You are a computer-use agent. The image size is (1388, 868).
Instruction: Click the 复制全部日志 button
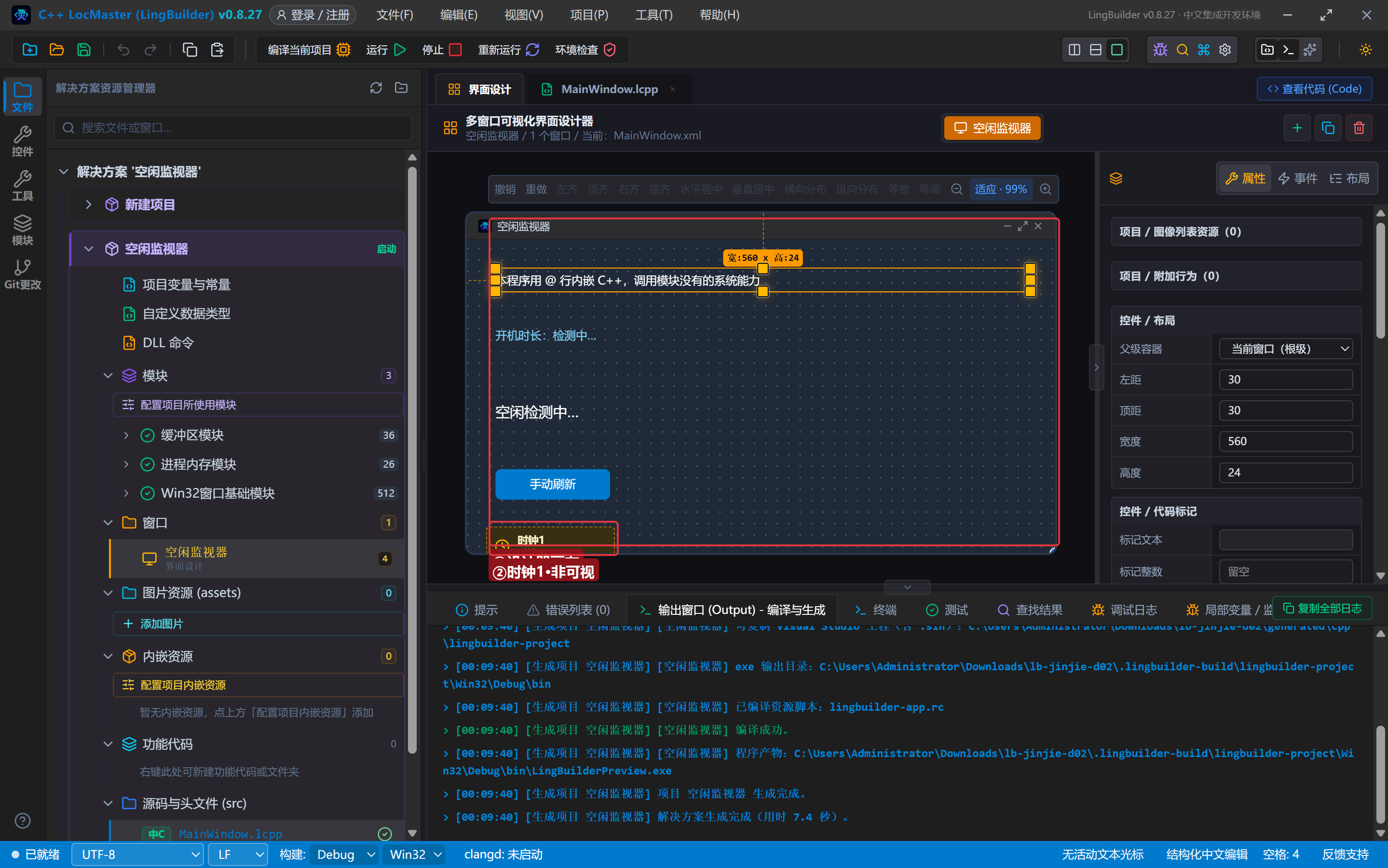click(x=1322, y=609)
